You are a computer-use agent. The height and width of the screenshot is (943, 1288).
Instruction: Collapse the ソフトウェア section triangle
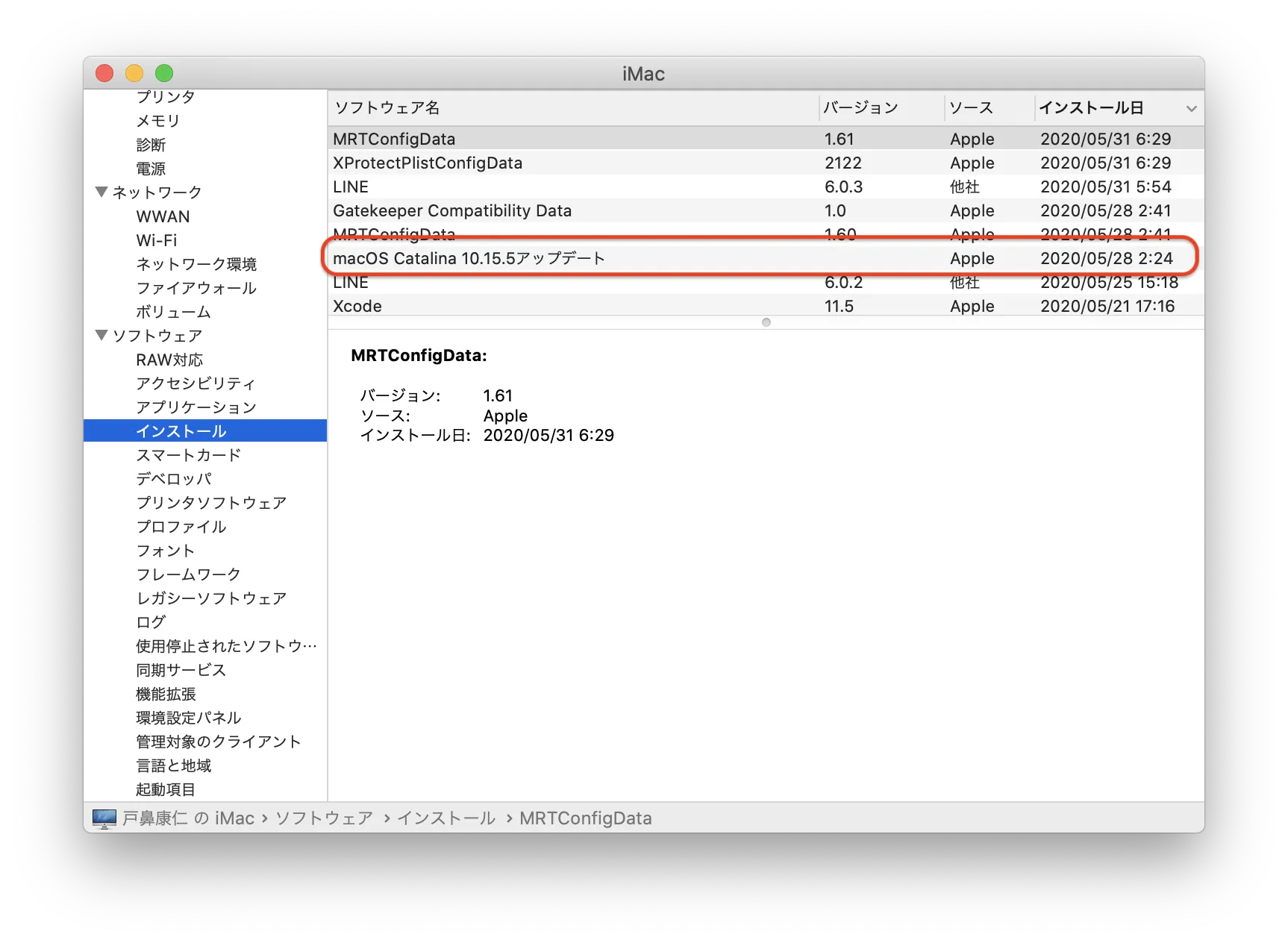coord(101,335)
